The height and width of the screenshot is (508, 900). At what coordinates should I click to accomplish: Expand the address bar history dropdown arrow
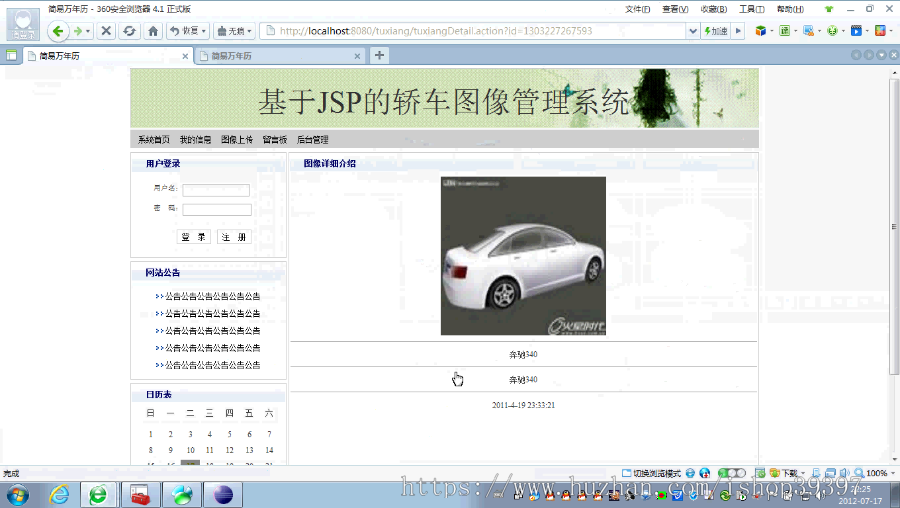point(693,31)
